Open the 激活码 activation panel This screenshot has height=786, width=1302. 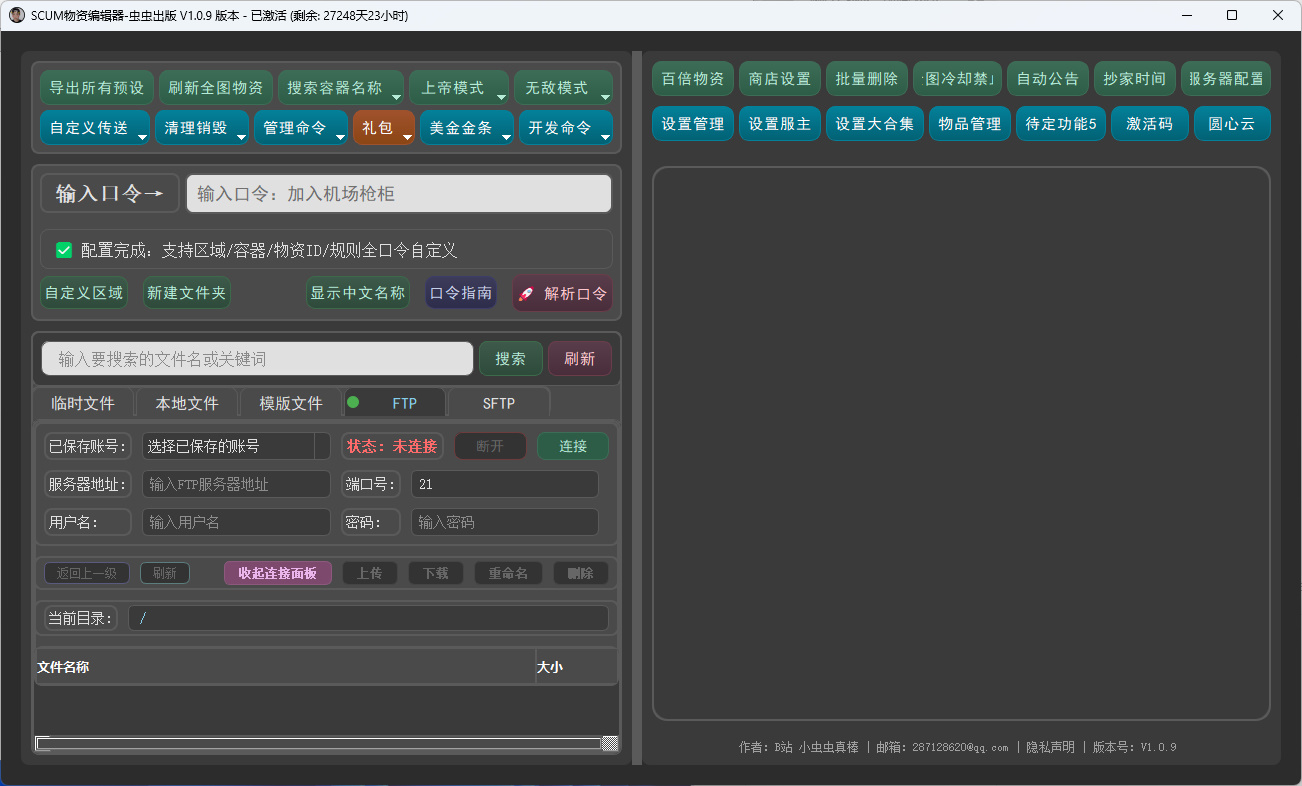1150,124
